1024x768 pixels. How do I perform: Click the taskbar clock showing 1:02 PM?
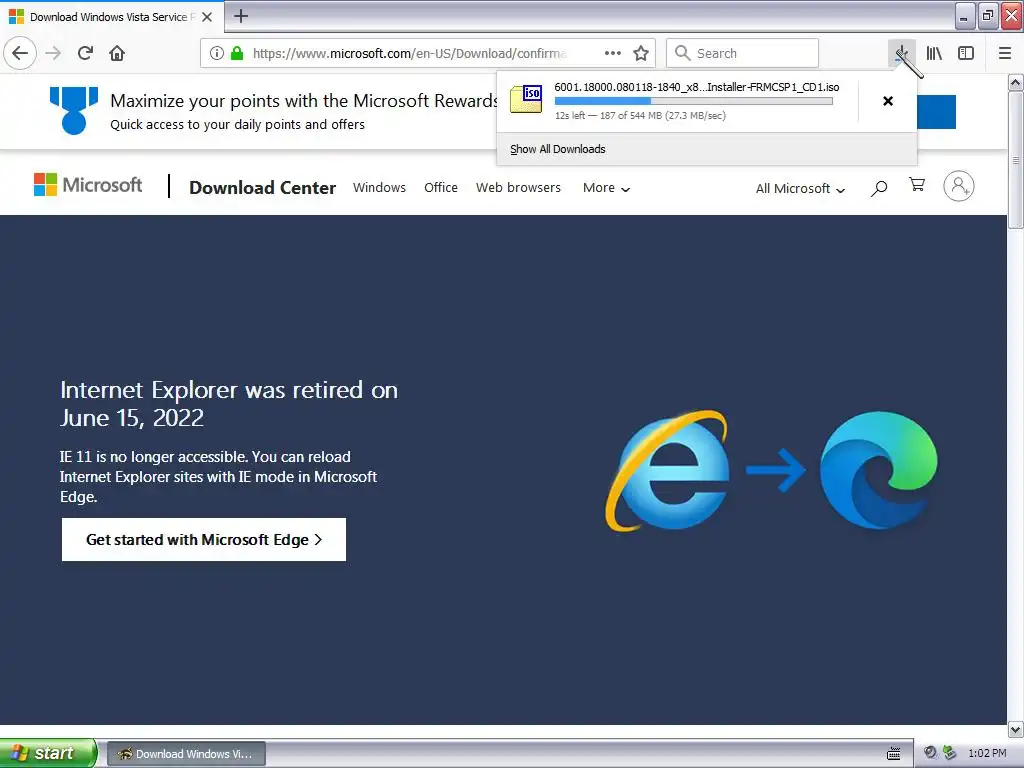click(x=987, y=753)
